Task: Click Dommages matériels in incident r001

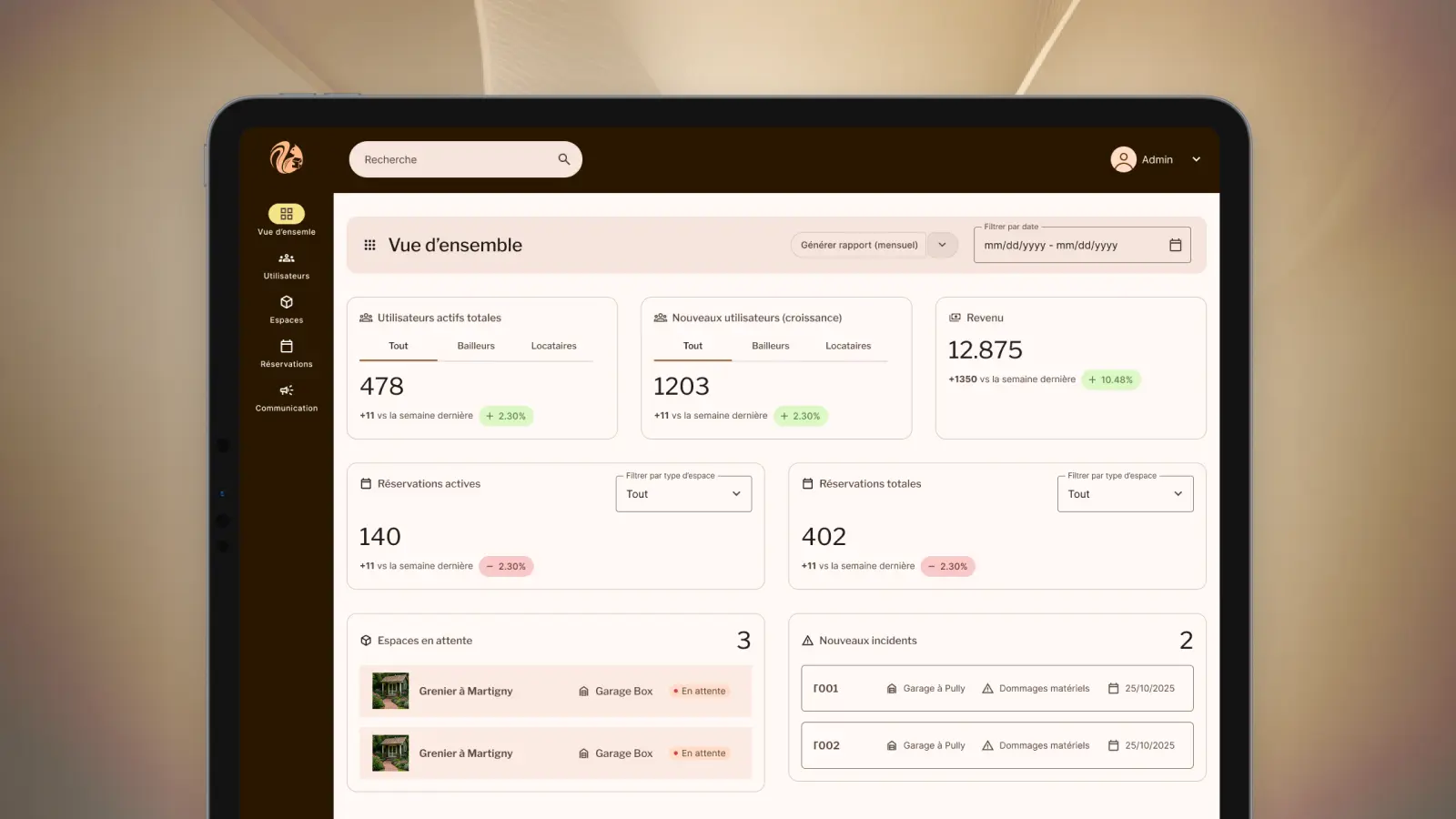Action: 1044,689
